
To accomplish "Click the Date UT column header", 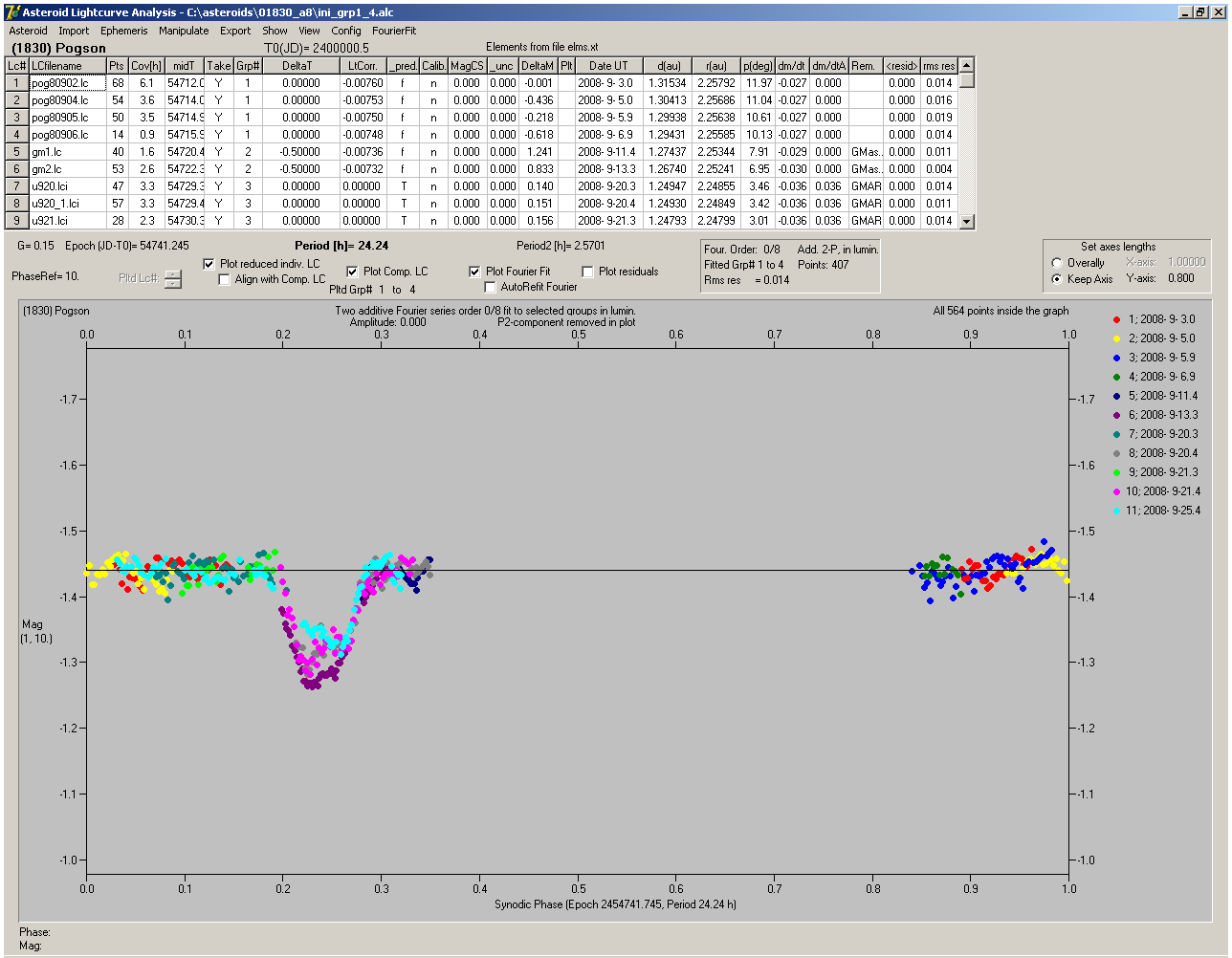I will click(608, 66).
